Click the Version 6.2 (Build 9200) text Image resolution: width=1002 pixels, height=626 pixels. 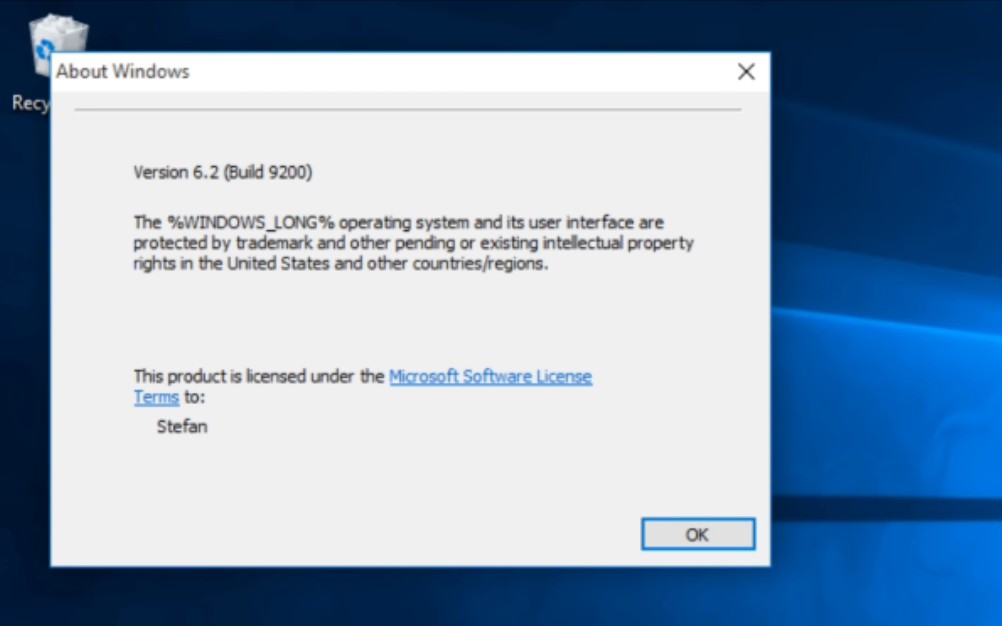coord(222,172)
